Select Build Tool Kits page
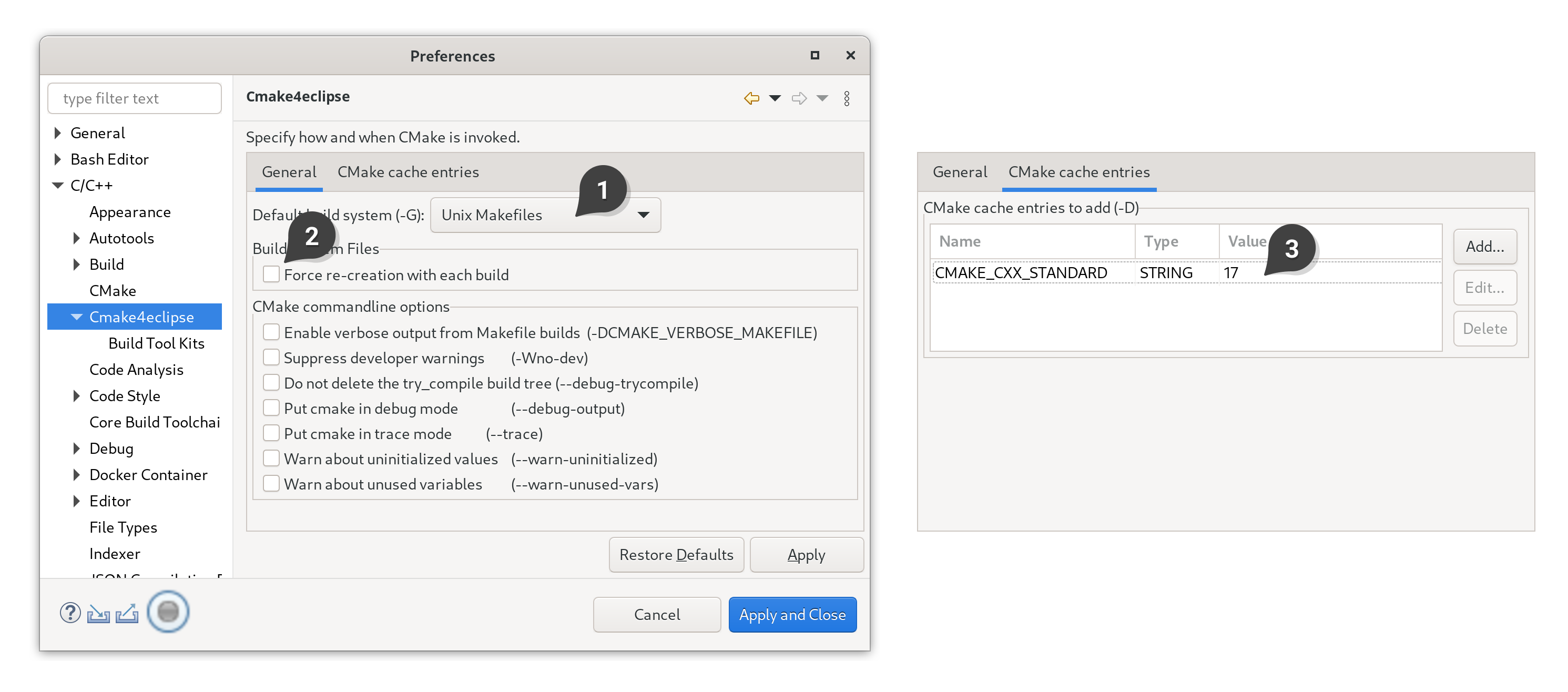Image resolution: width=1568 pixels, height=692 pixels. coord(157,343)
